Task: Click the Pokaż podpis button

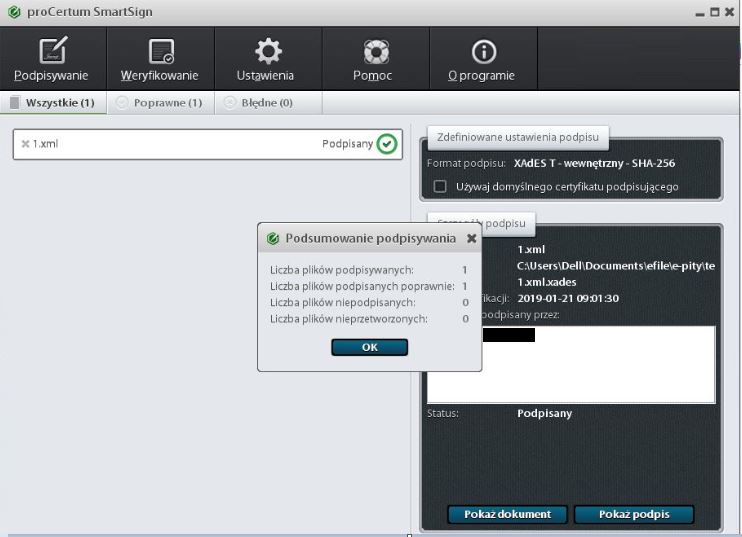Action: [633, 514]
